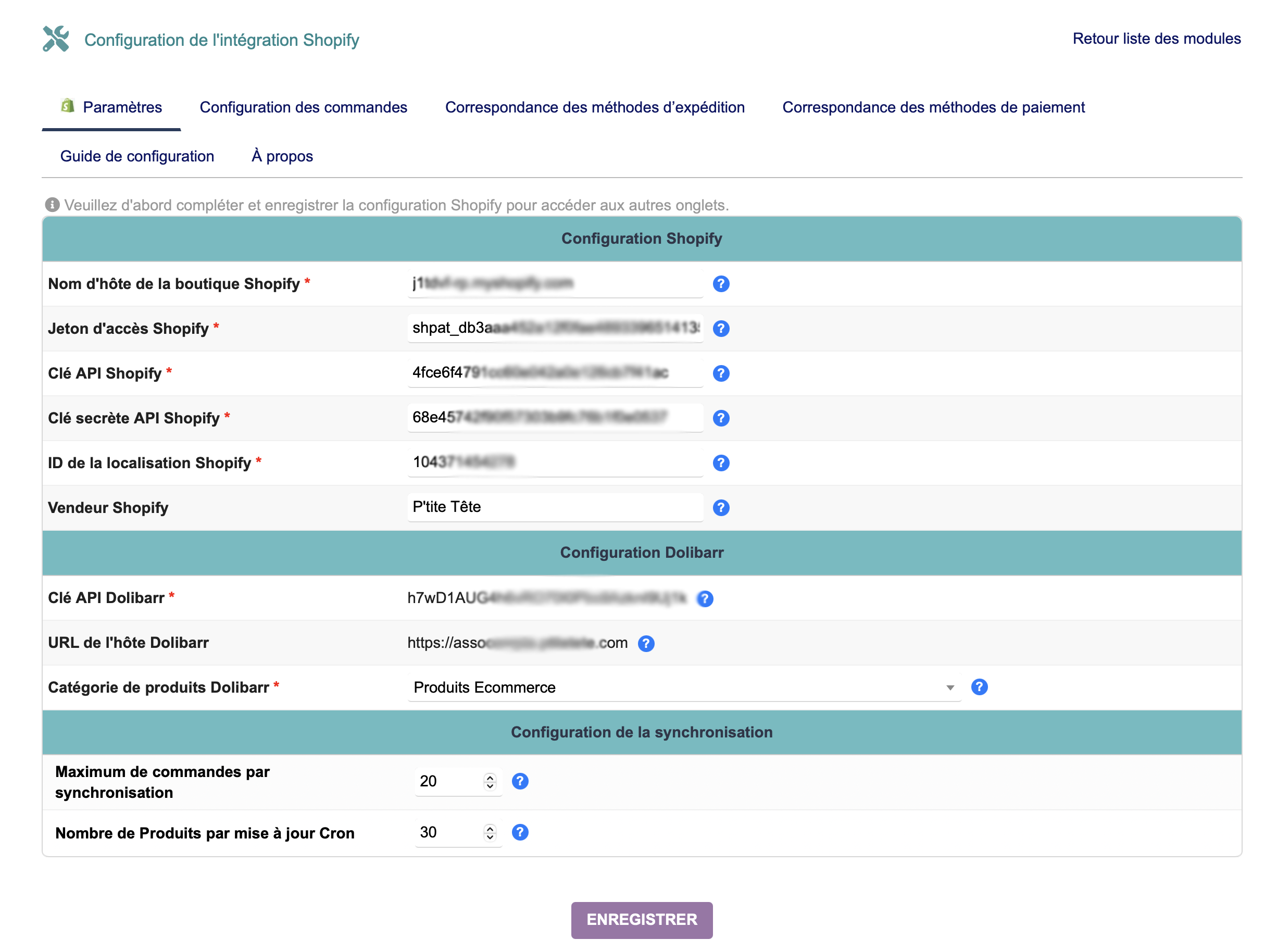Open Correspondance des méthodes d'expédition tab
1277x952 pixels.
pos(595,107)
